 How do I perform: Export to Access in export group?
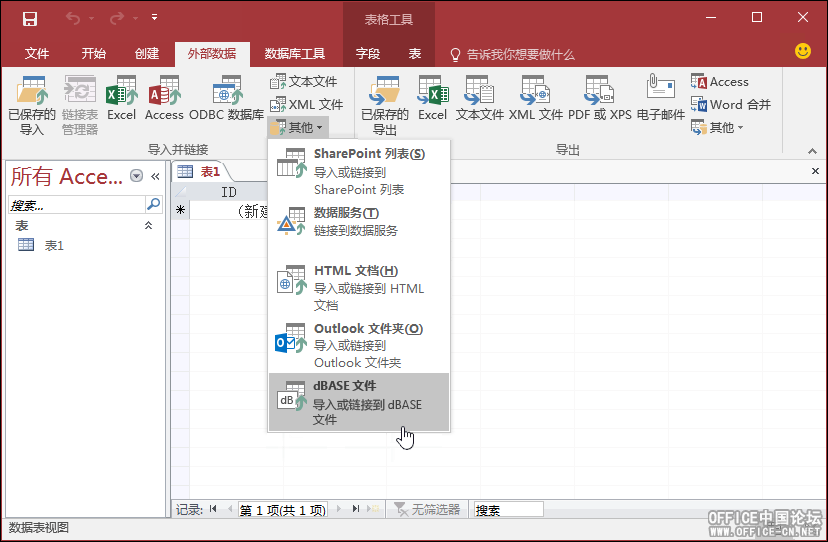click(x=720, y=81)
